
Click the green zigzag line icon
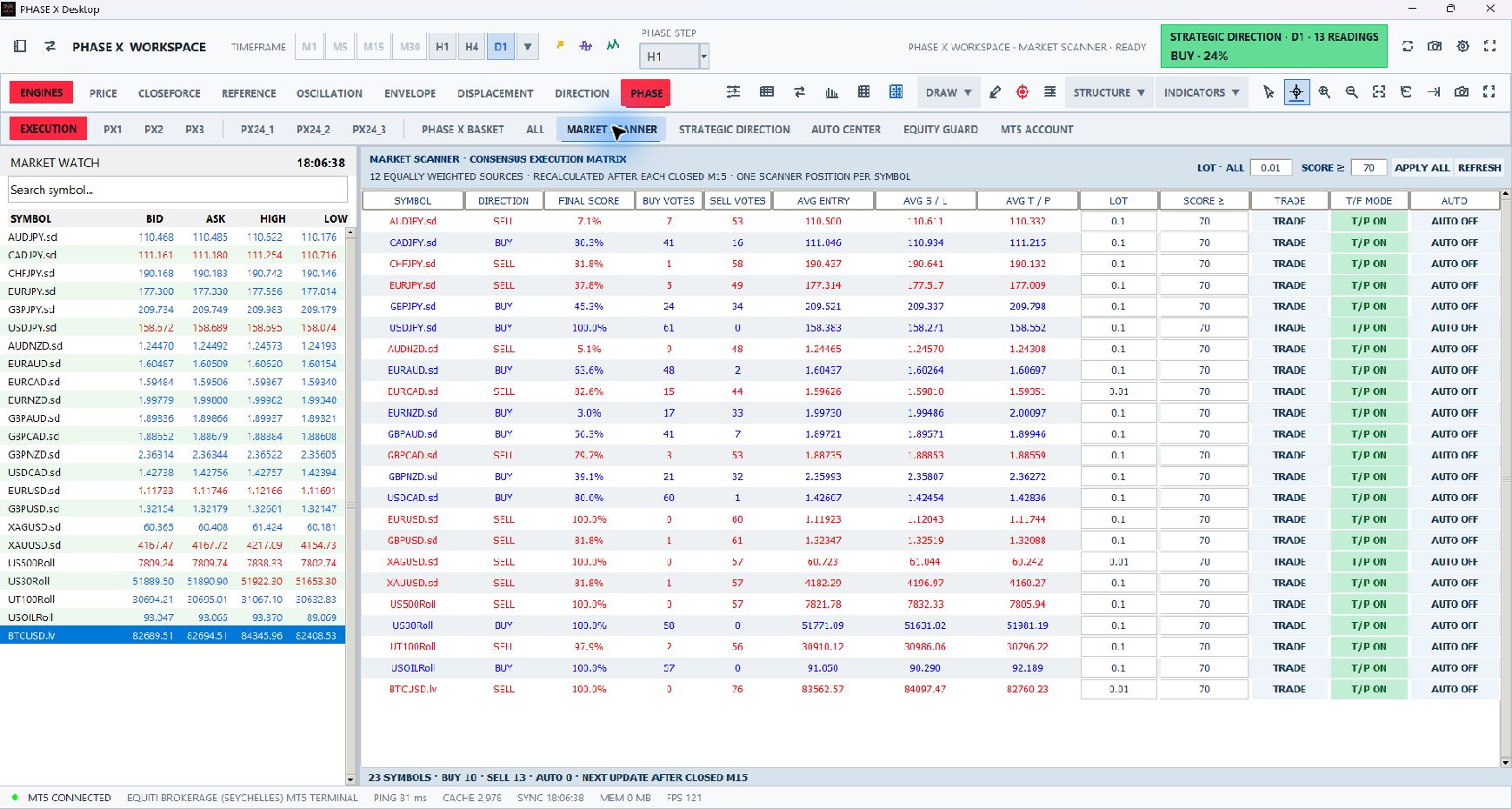[613, 45]
